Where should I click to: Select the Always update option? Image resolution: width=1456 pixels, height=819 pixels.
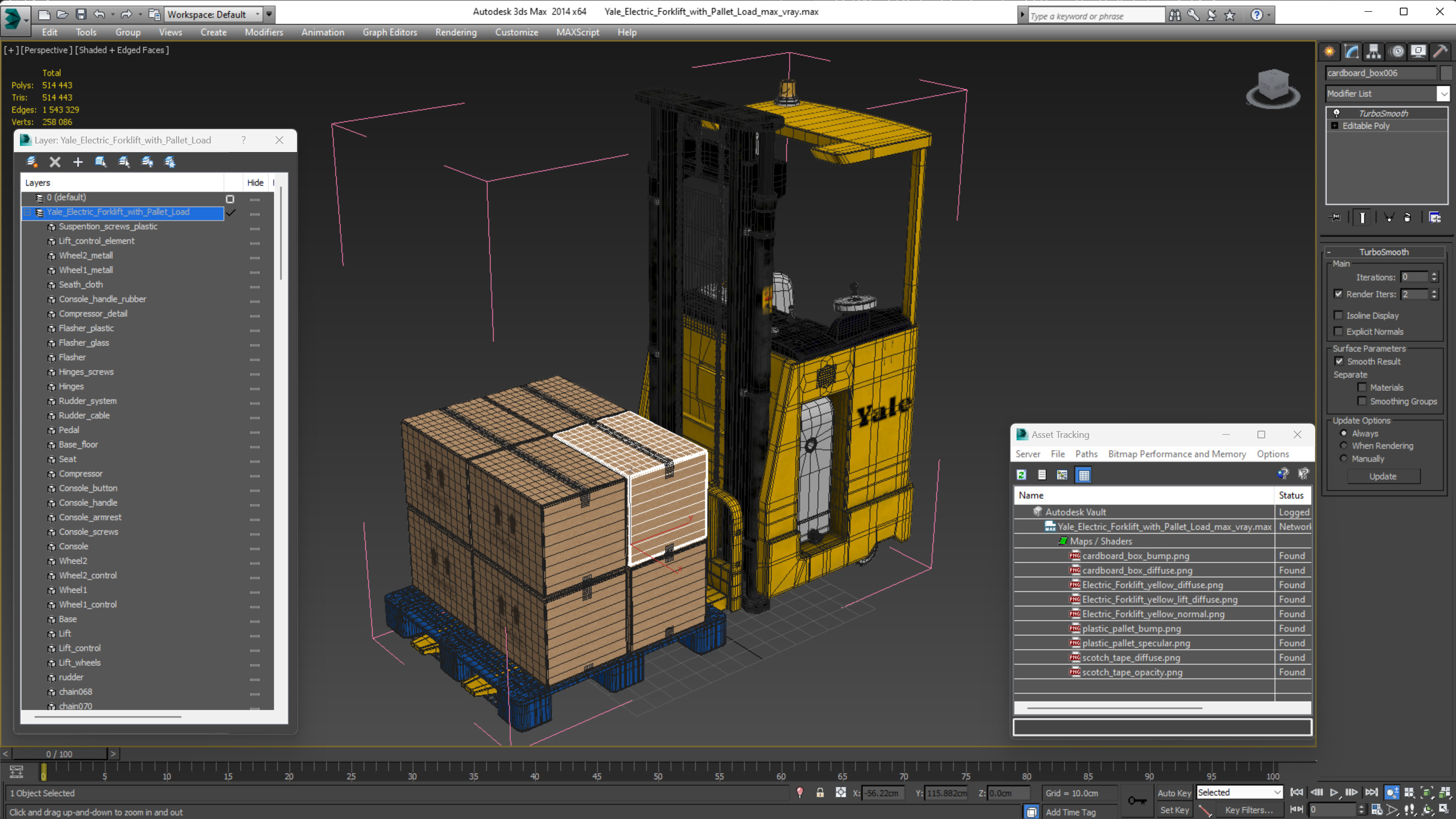[1344, 433]
